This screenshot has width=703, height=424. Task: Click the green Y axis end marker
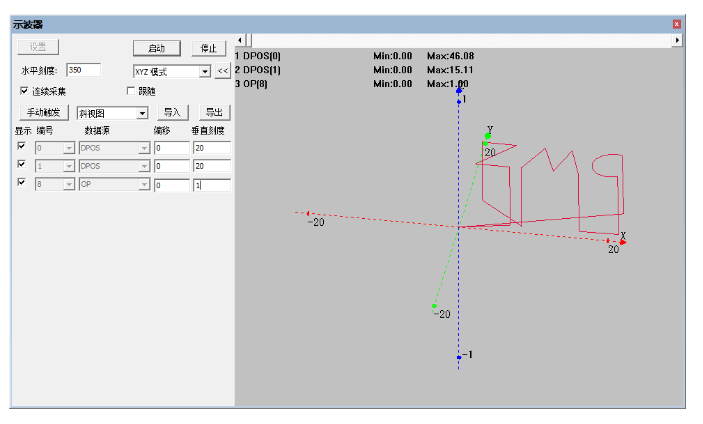click(x=488, y=136)
